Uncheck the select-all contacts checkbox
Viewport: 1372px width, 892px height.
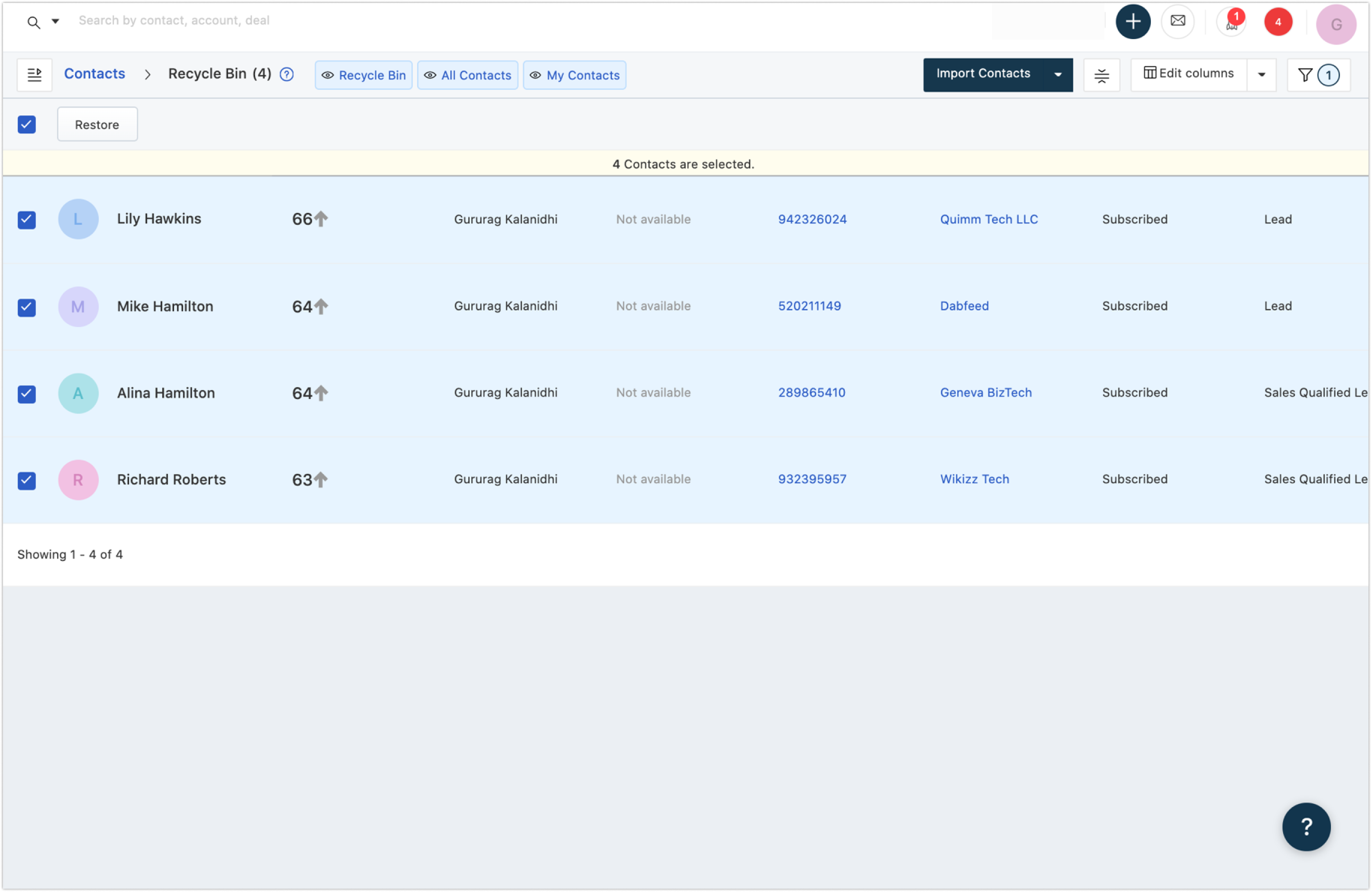pyautogui.click(x=27, y=124)
